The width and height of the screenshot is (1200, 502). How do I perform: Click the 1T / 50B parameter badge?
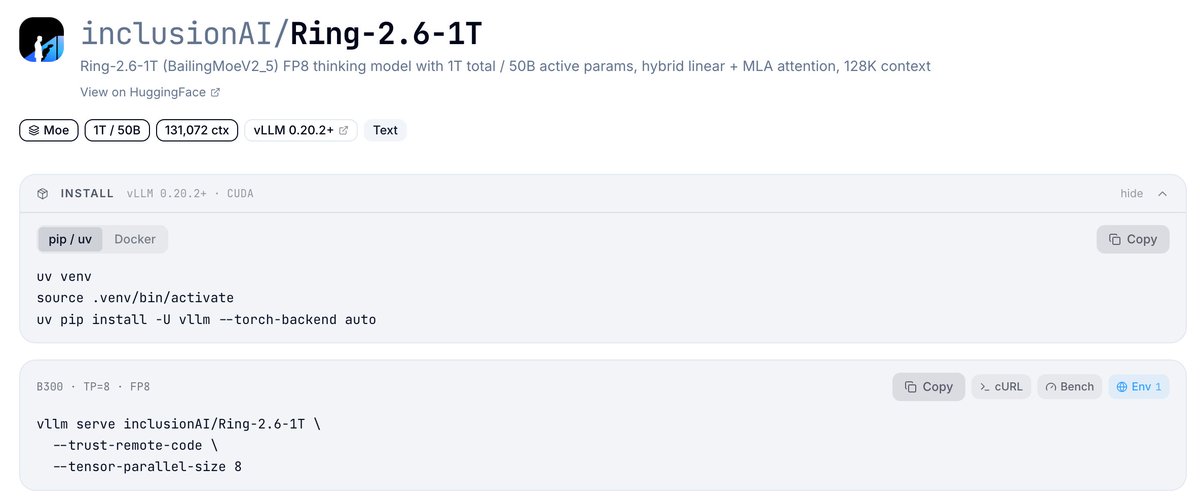[x=117, y=130]
